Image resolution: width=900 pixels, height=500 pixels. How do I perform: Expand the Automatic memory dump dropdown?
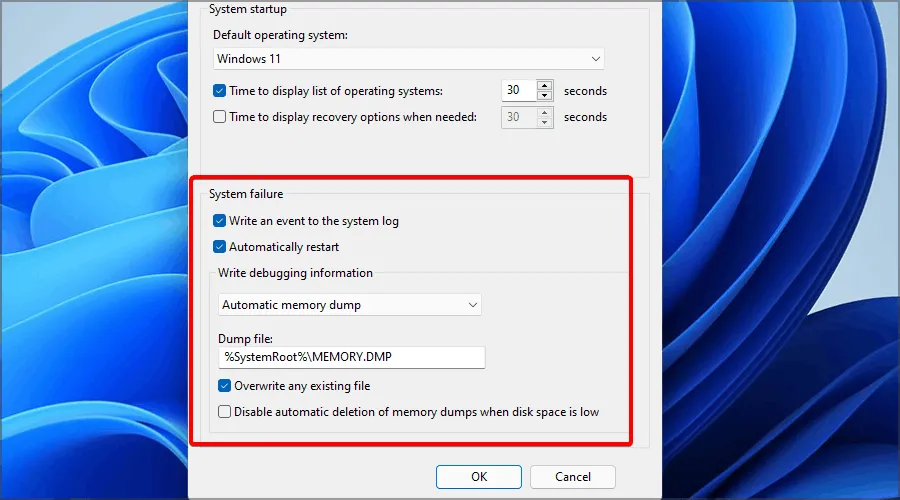(349, 305)
